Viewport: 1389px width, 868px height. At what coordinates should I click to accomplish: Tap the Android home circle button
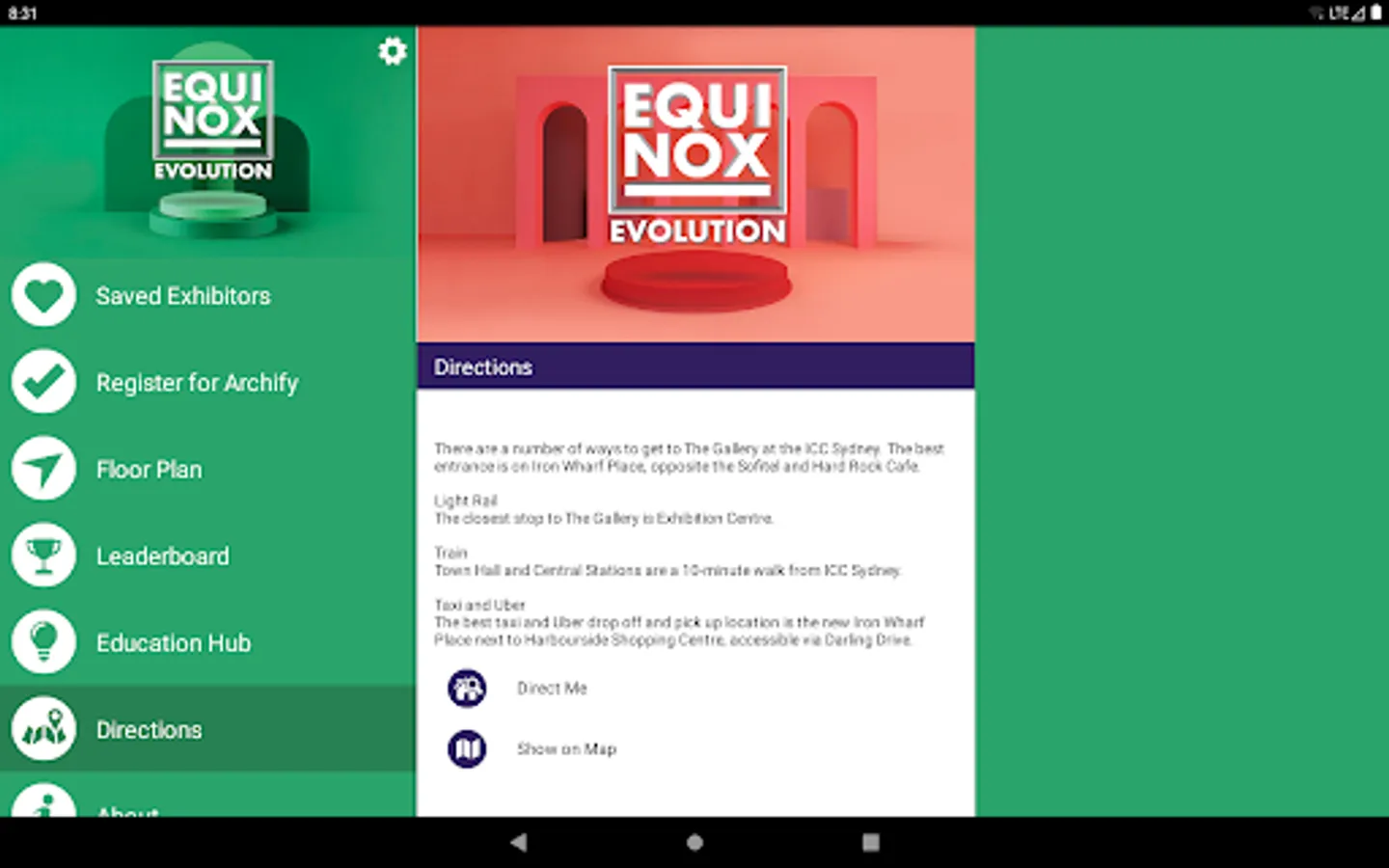coord(694,842)
